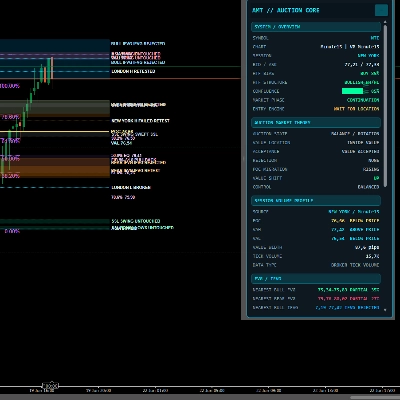Collapse the Auction Market Theory section header
This screenshot has height=400, width=400.
pyautogui.click(x=316, y=123)
